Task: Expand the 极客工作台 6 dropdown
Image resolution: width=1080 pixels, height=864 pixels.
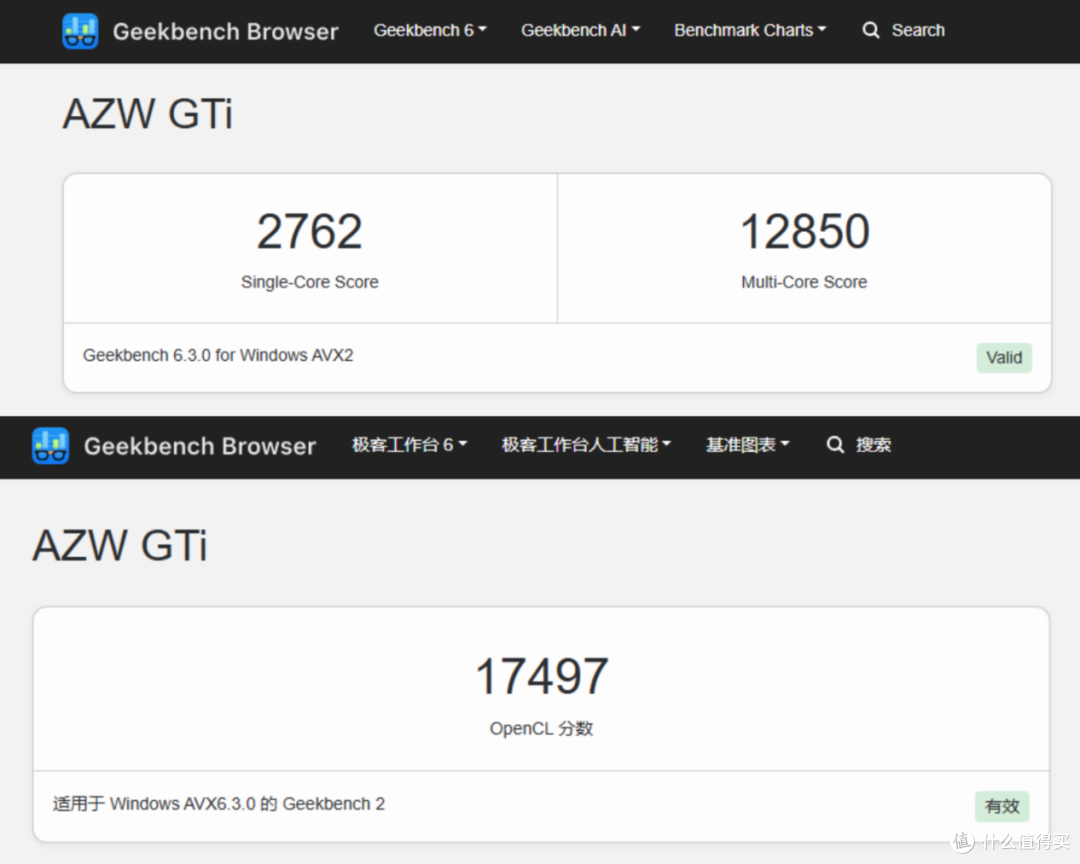Action: pos(409,445)
